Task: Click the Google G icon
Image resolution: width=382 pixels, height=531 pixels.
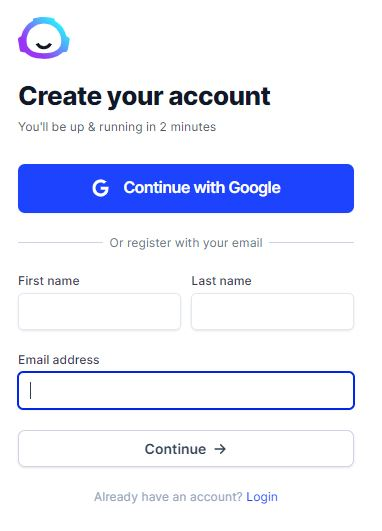Action: coord(101,188)
